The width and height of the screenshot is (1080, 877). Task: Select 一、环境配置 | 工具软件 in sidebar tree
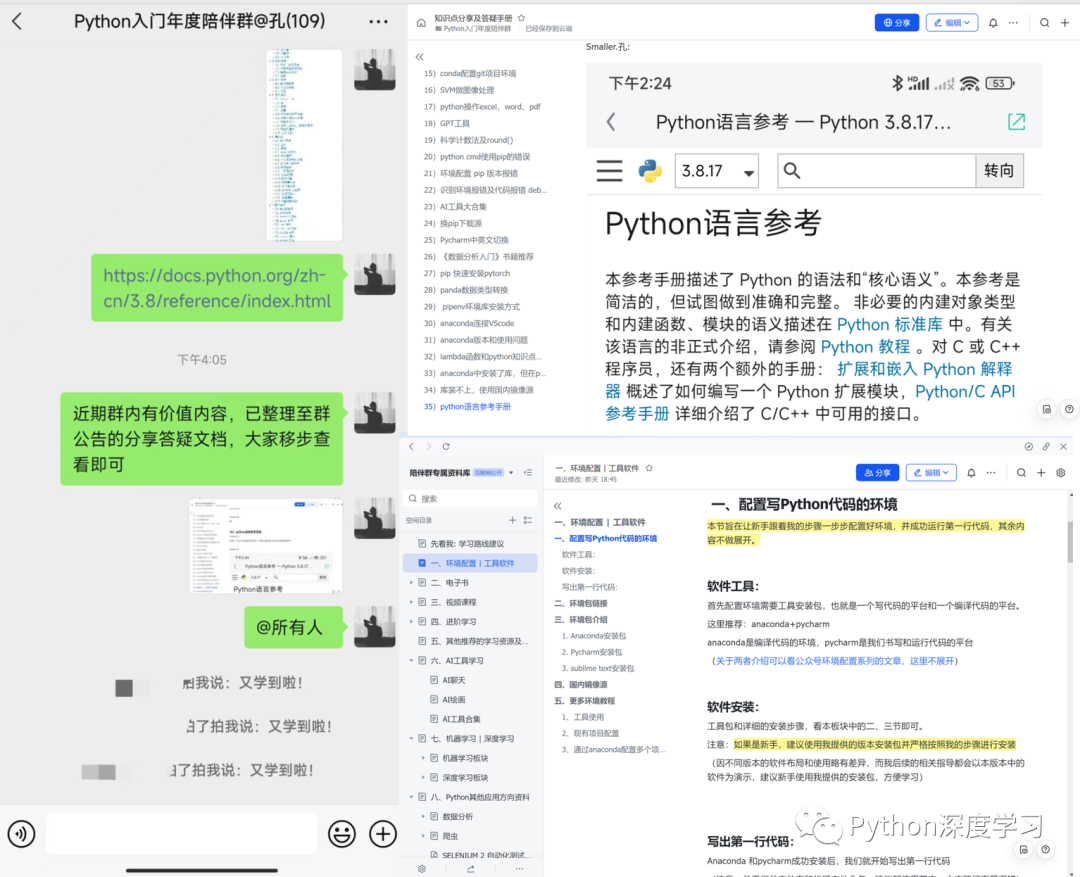click(470, 563)
